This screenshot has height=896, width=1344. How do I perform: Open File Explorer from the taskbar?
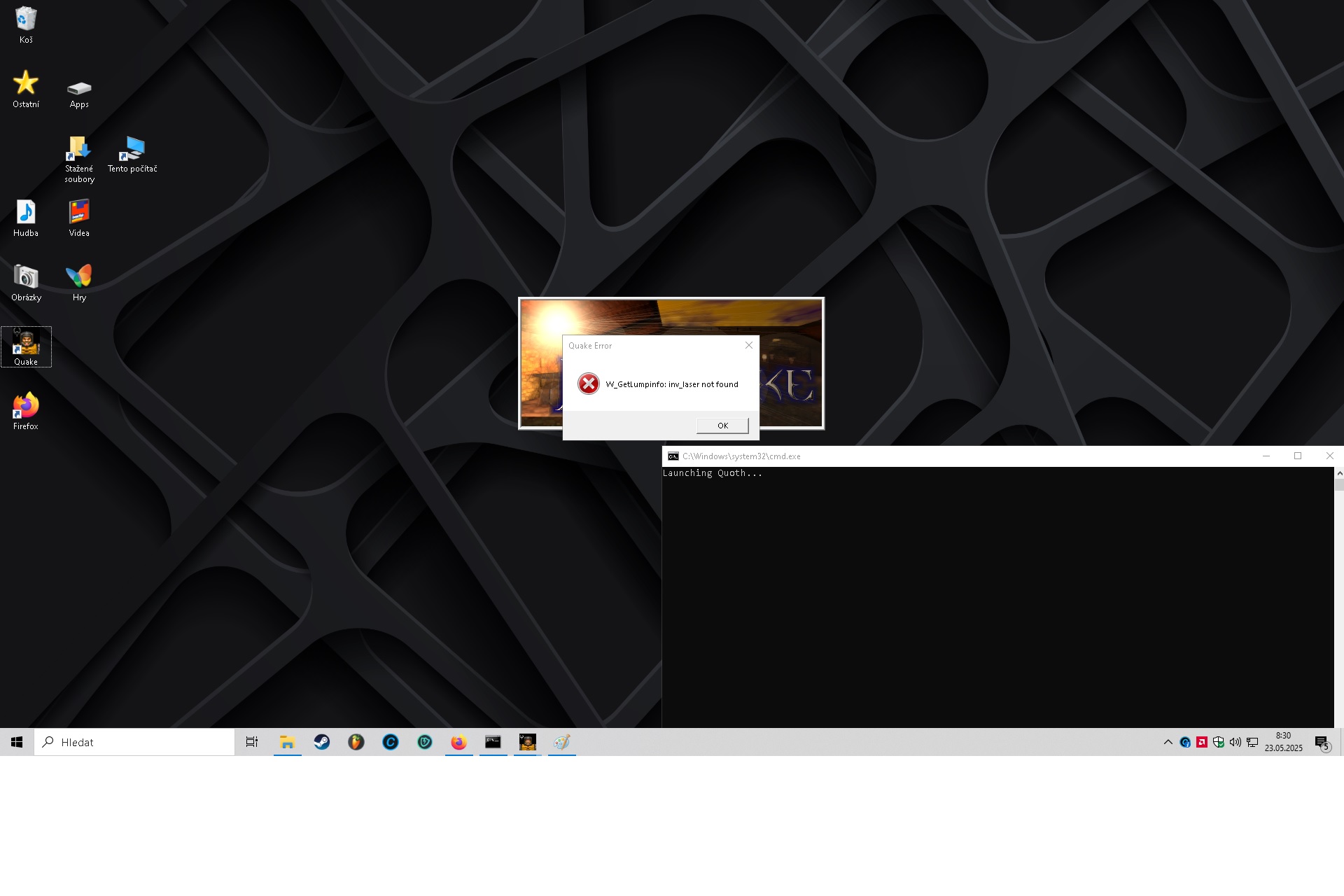(x=287, y=742)
